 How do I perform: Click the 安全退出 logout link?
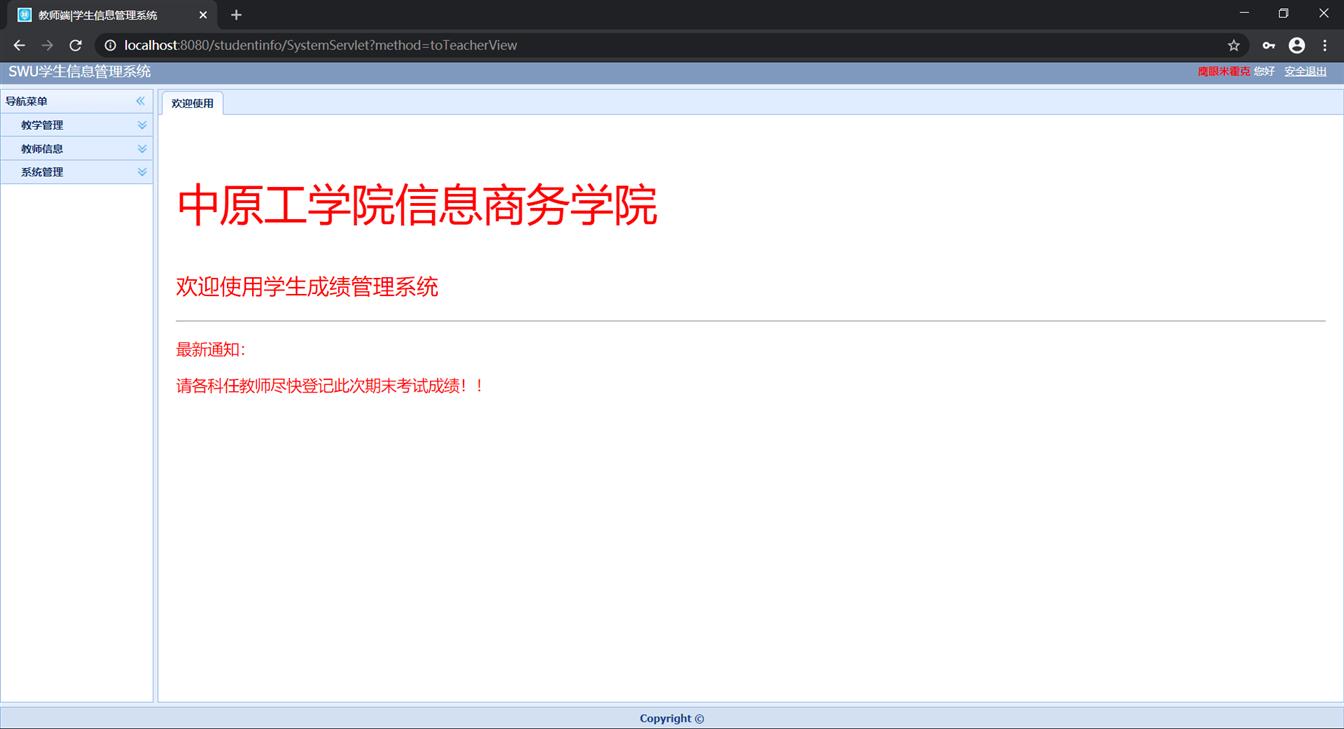[x=1305, y=72]
